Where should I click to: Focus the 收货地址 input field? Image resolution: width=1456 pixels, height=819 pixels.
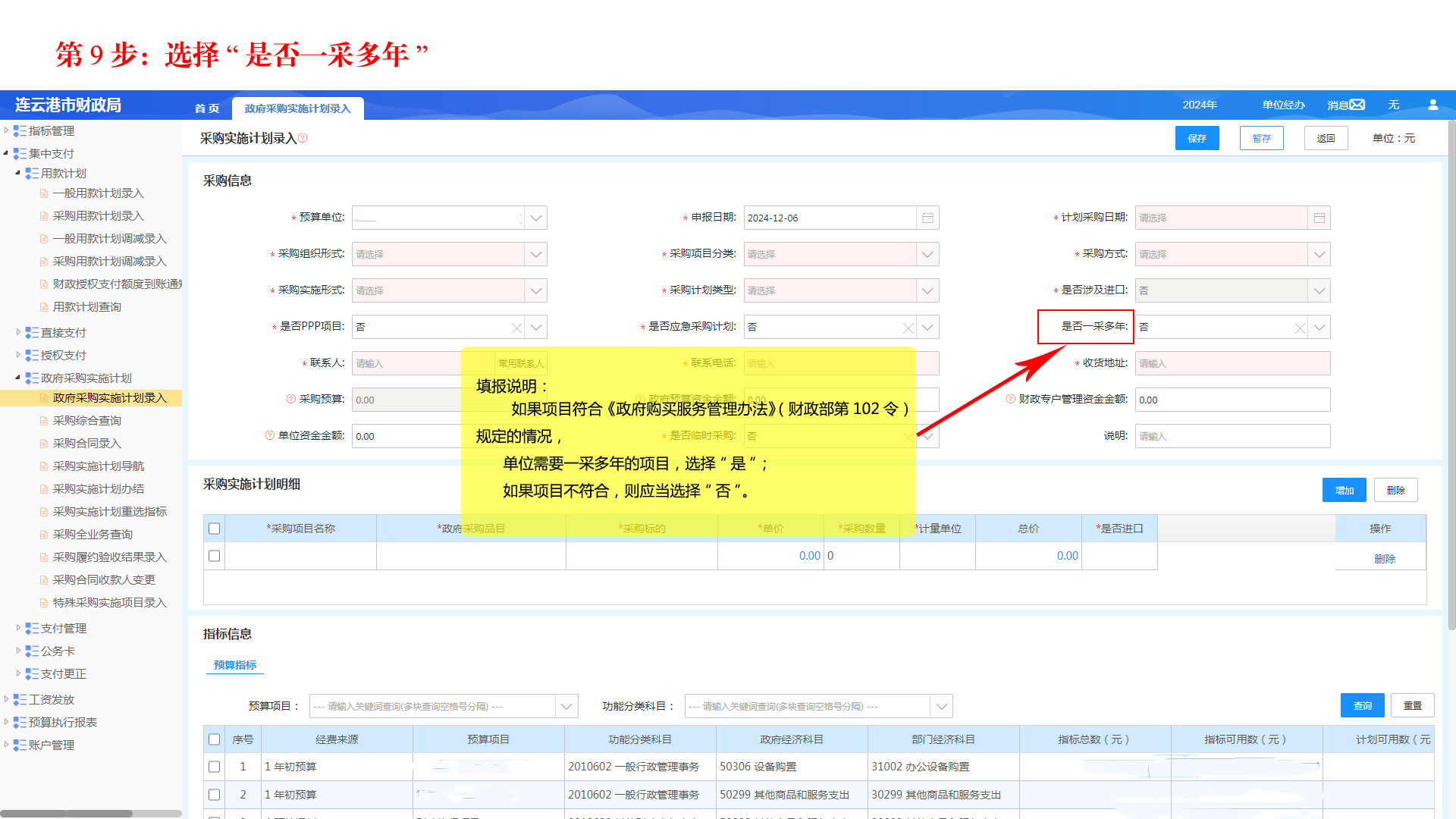pos(1233,363)
